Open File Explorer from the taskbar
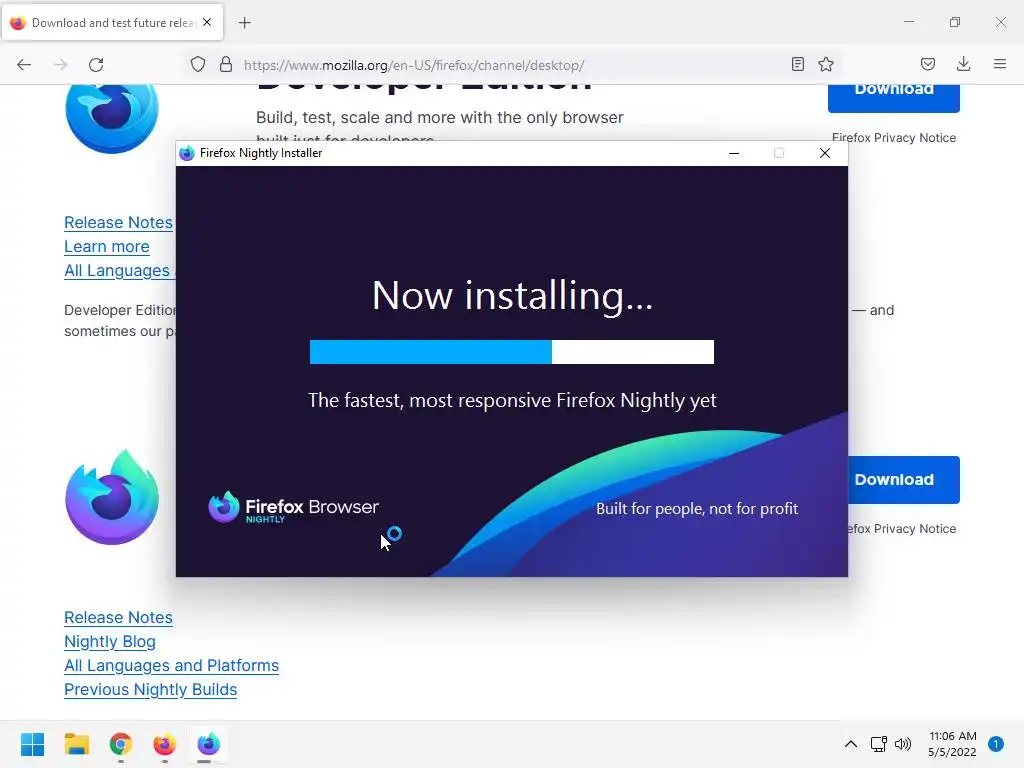This screenshot has width=1024, height=768. [x=76, y=744]
